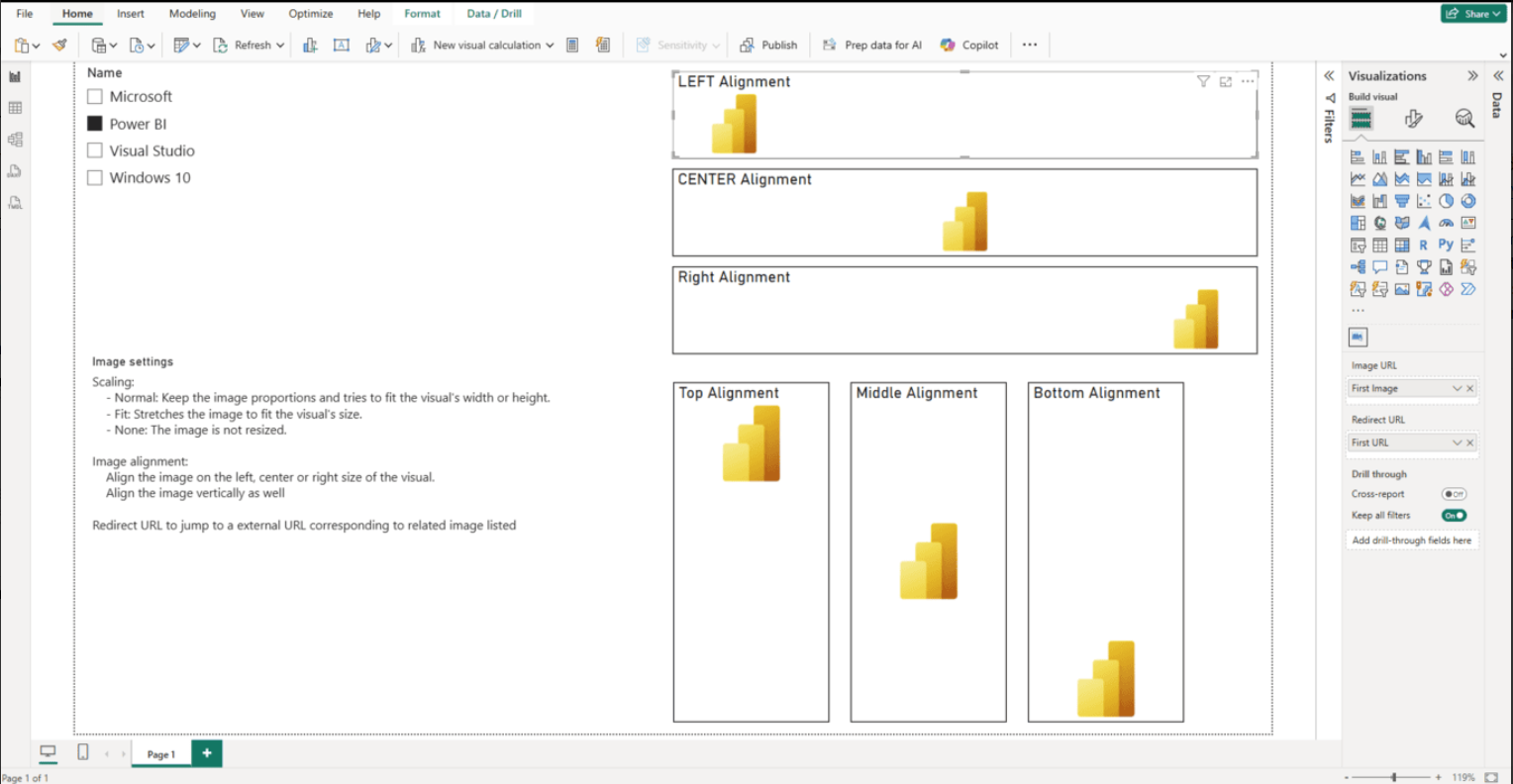Click the filter icon on LEFT Alignment visual
1513x784 pixels.
1203,81
